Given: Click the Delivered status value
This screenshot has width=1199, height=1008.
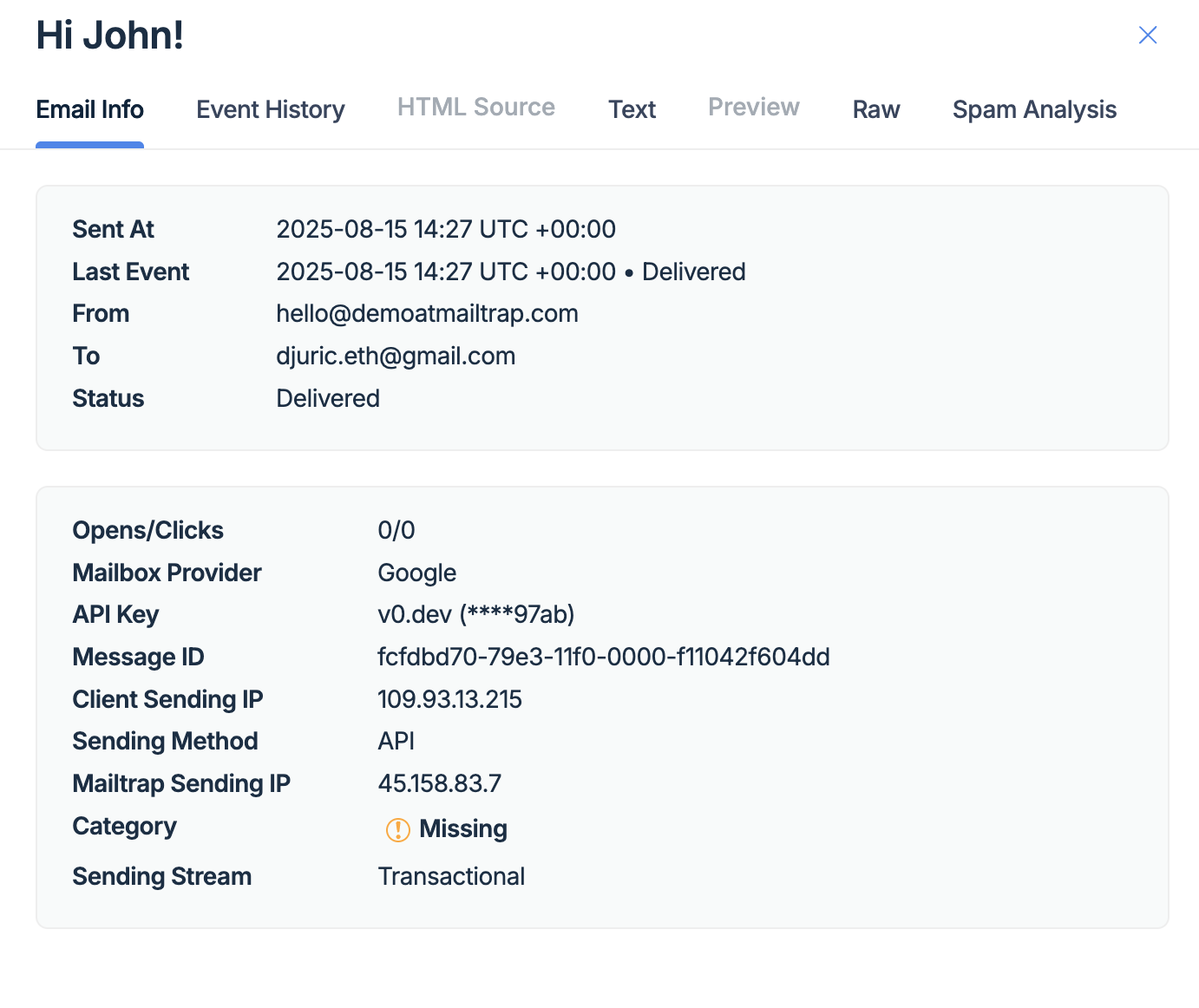Looking at the screenshot, I should (328, 398).
